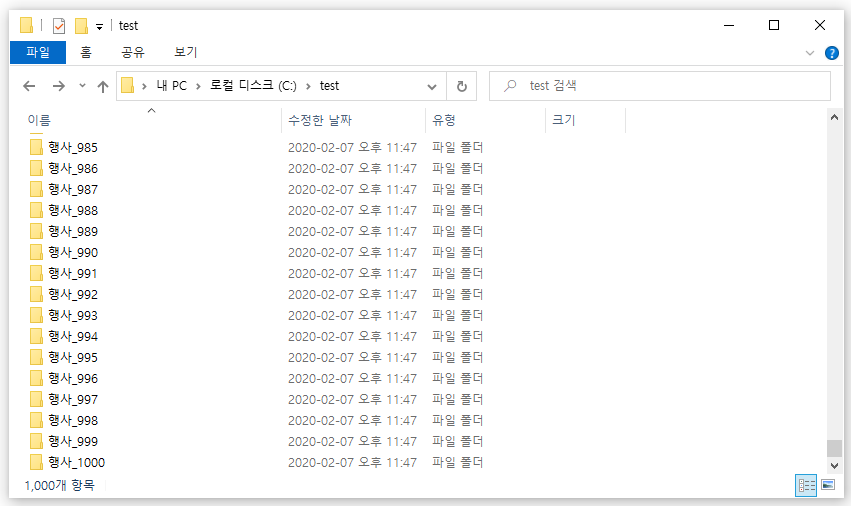Switch to the 공유 ribbon tab
The image size is (851, 506).
click(133, 52)
